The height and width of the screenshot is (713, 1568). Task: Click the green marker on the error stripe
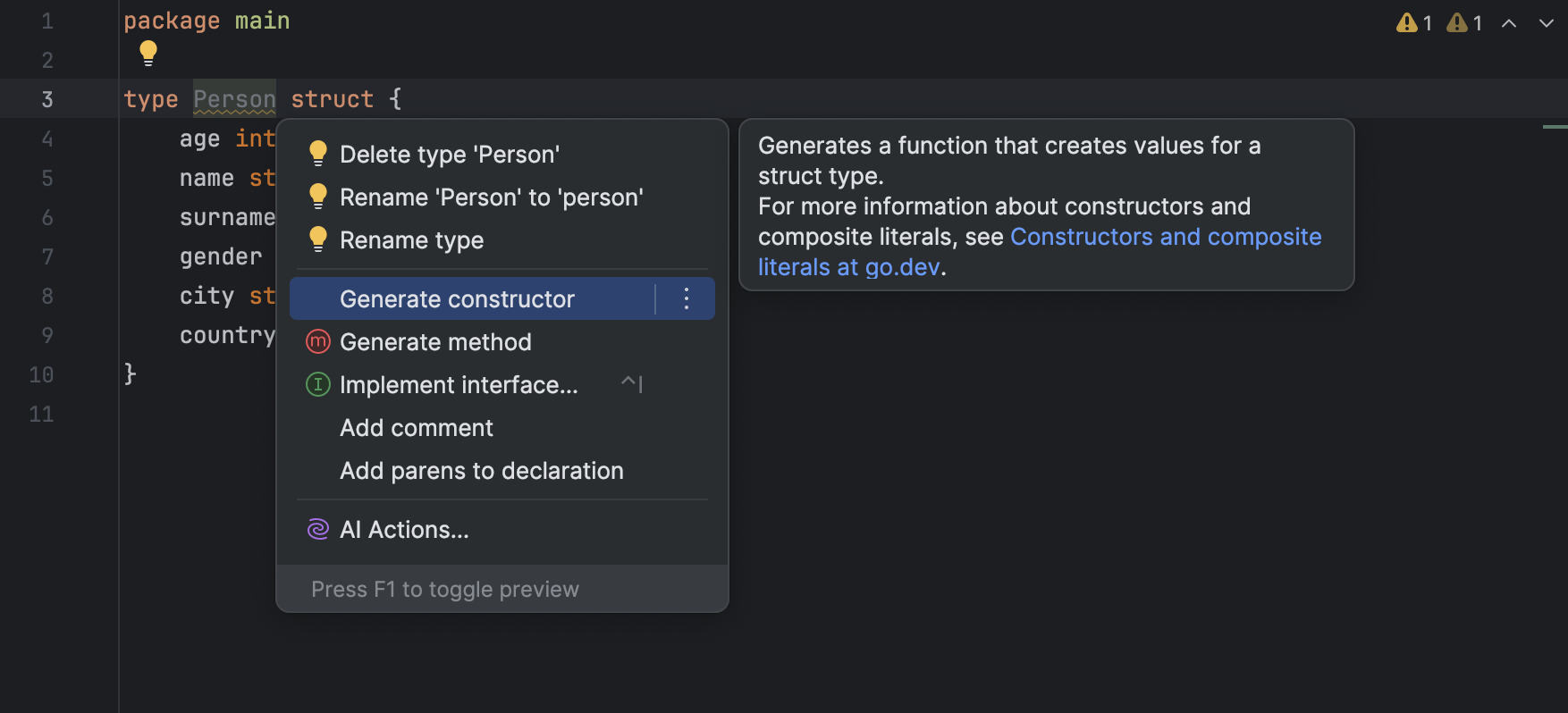tap(1555, 127)
